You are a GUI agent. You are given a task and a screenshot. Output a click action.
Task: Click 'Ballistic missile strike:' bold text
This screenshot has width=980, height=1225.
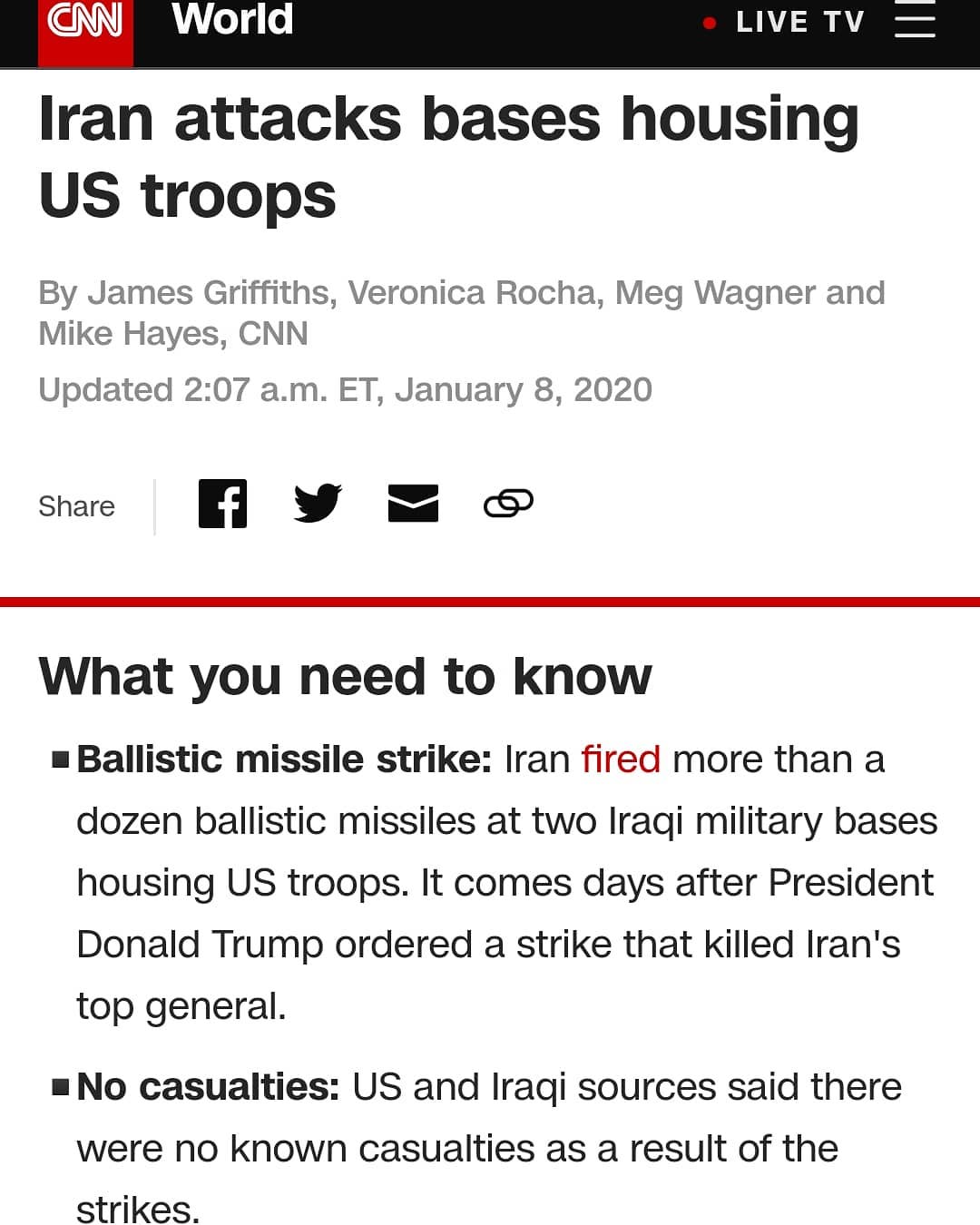coord(284,759)
